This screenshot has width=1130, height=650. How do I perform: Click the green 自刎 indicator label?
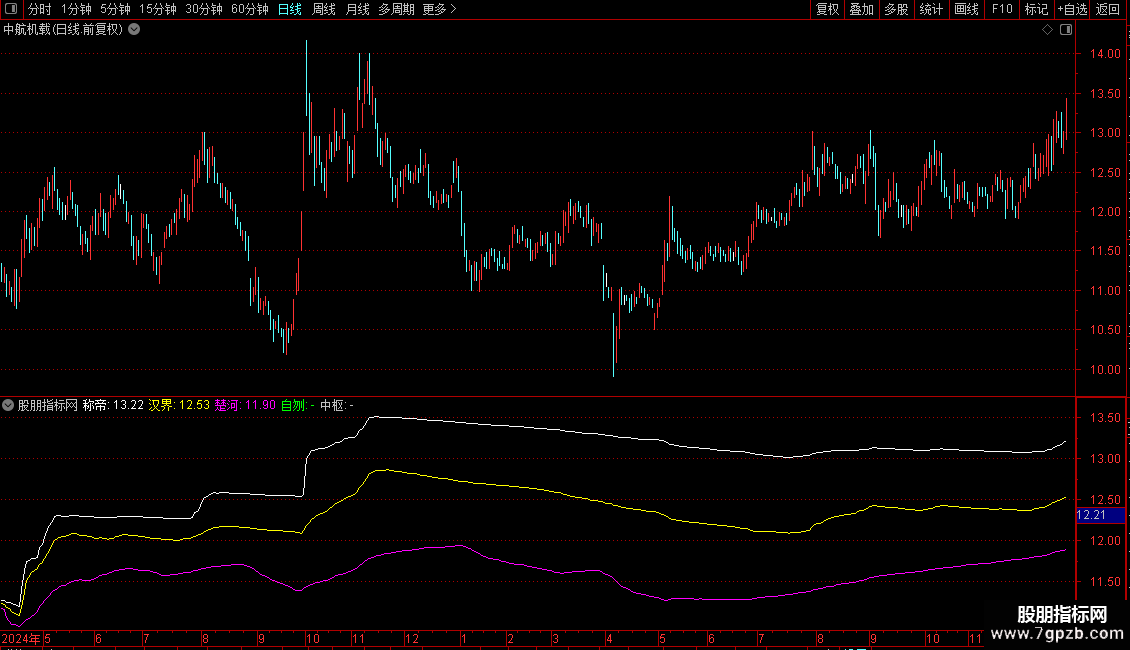point(298,405)
